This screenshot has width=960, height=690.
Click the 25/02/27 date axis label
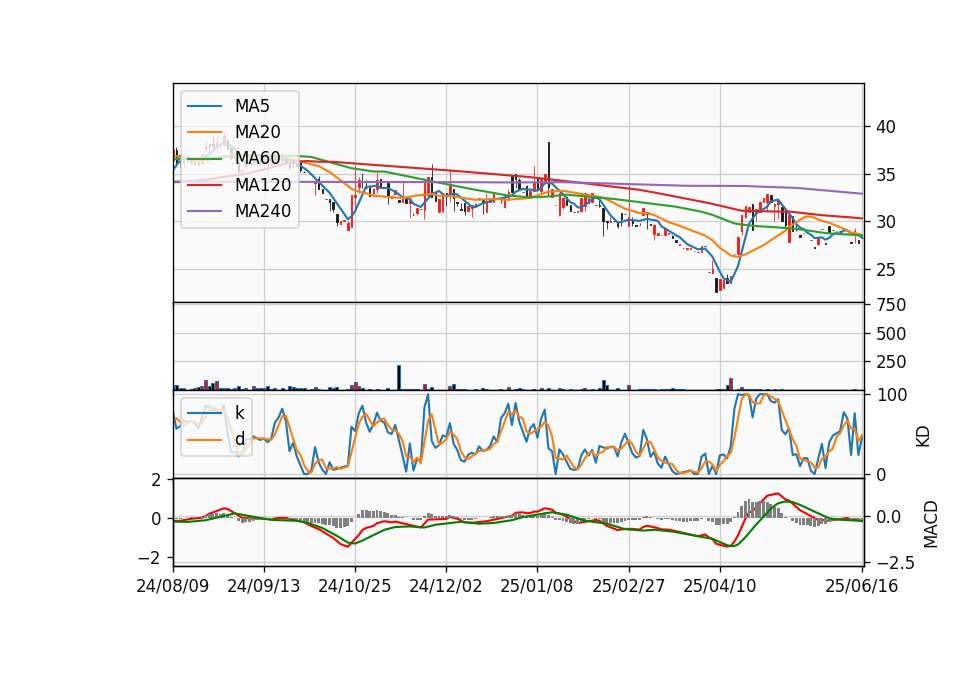[x=629, y=586]
